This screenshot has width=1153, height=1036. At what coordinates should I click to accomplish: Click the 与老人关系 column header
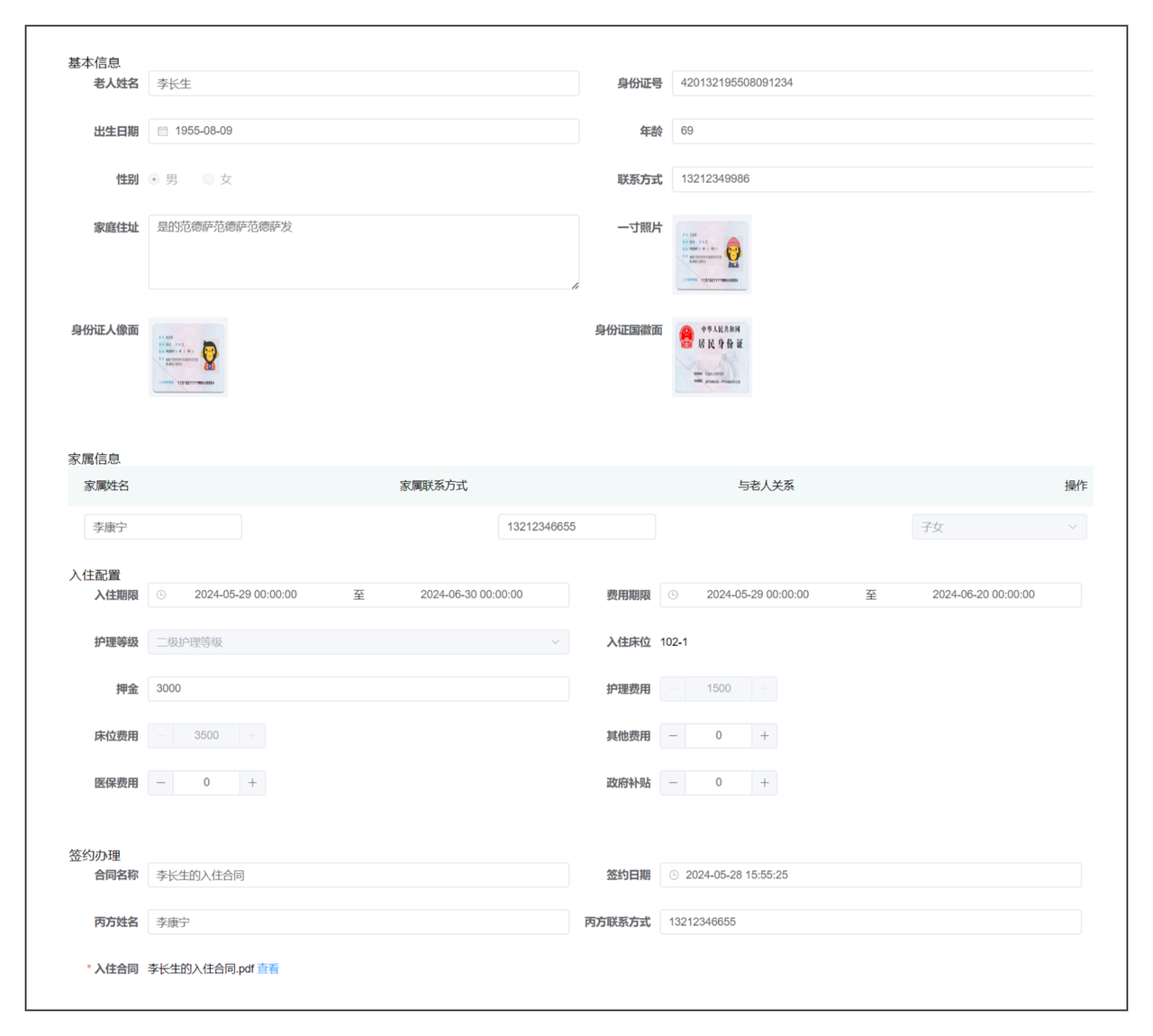pos(766,486)
